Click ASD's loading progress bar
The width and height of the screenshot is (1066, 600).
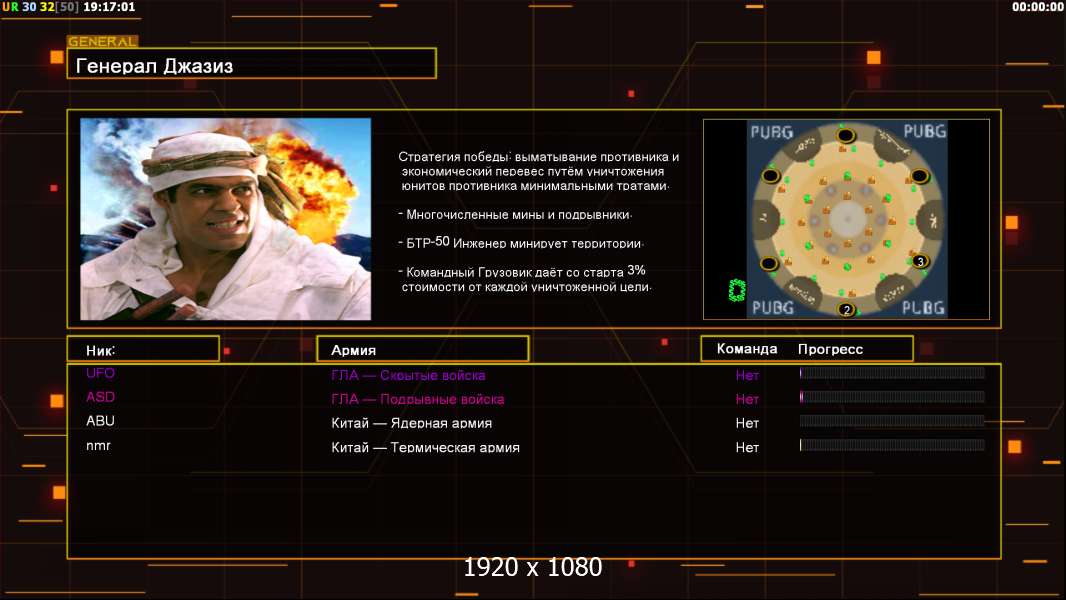tap(892, 396)
